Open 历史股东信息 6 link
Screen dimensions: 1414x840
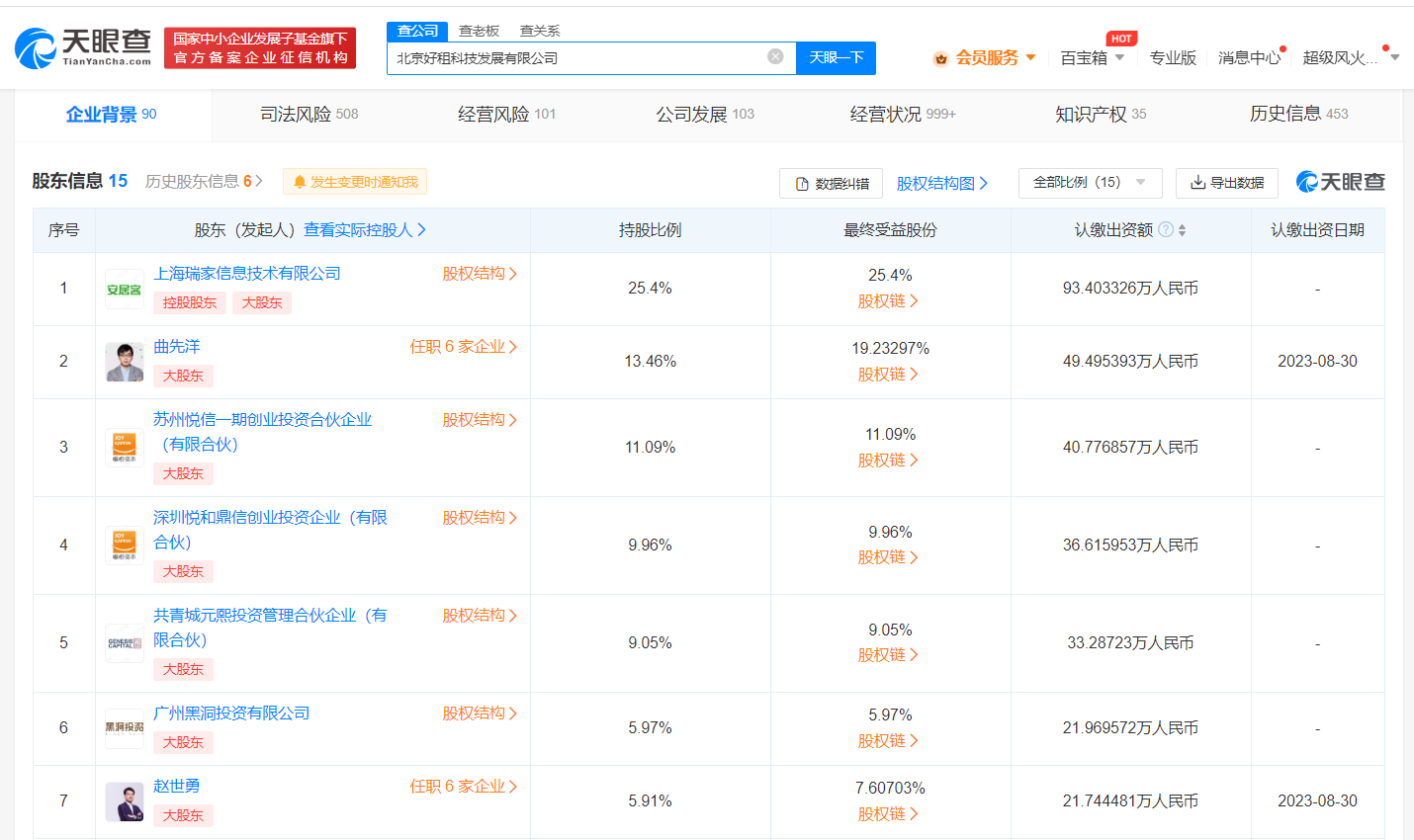(204, 182)
